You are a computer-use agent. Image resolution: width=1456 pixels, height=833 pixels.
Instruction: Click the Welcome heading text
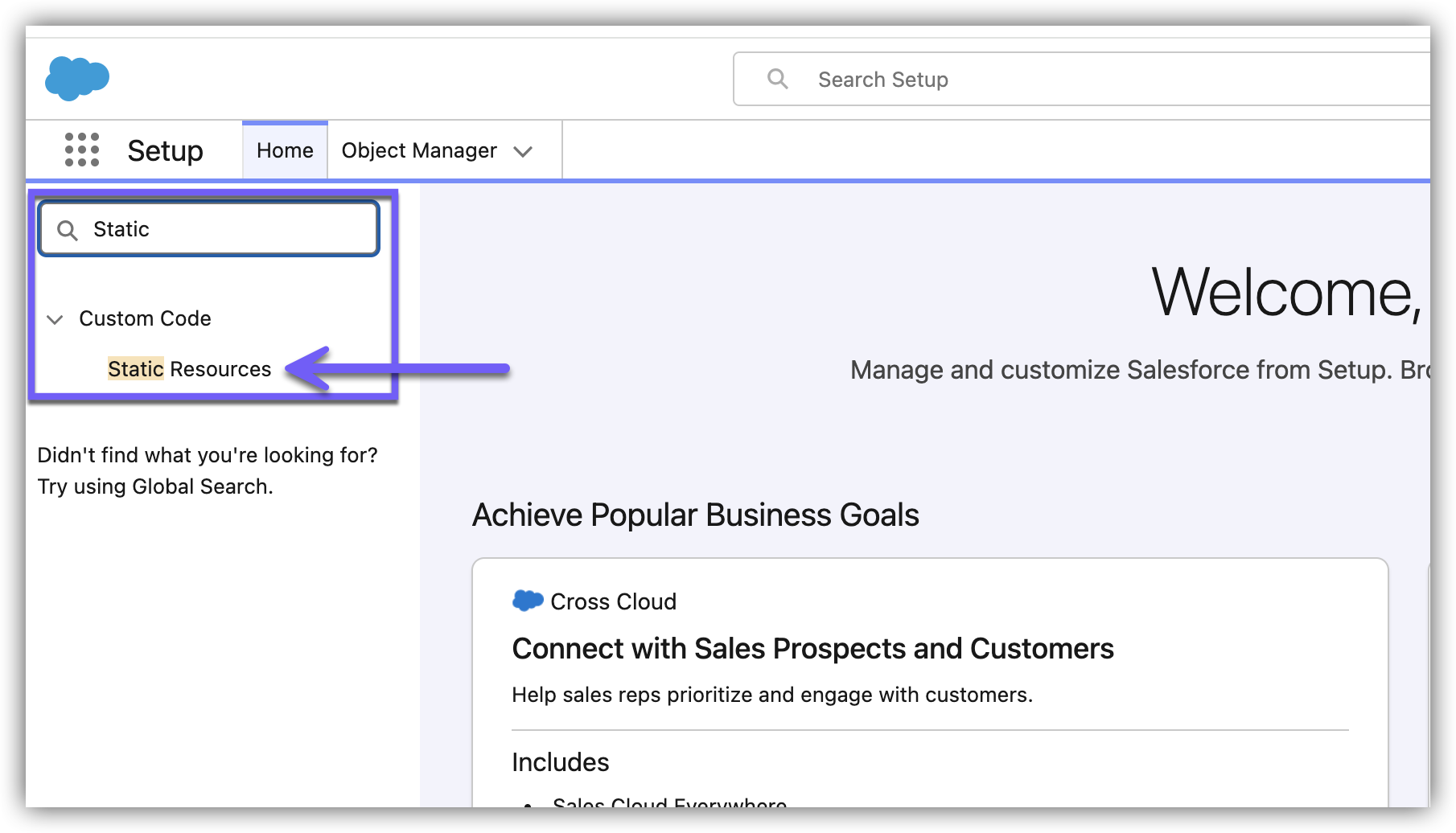tap(1285, 293)
